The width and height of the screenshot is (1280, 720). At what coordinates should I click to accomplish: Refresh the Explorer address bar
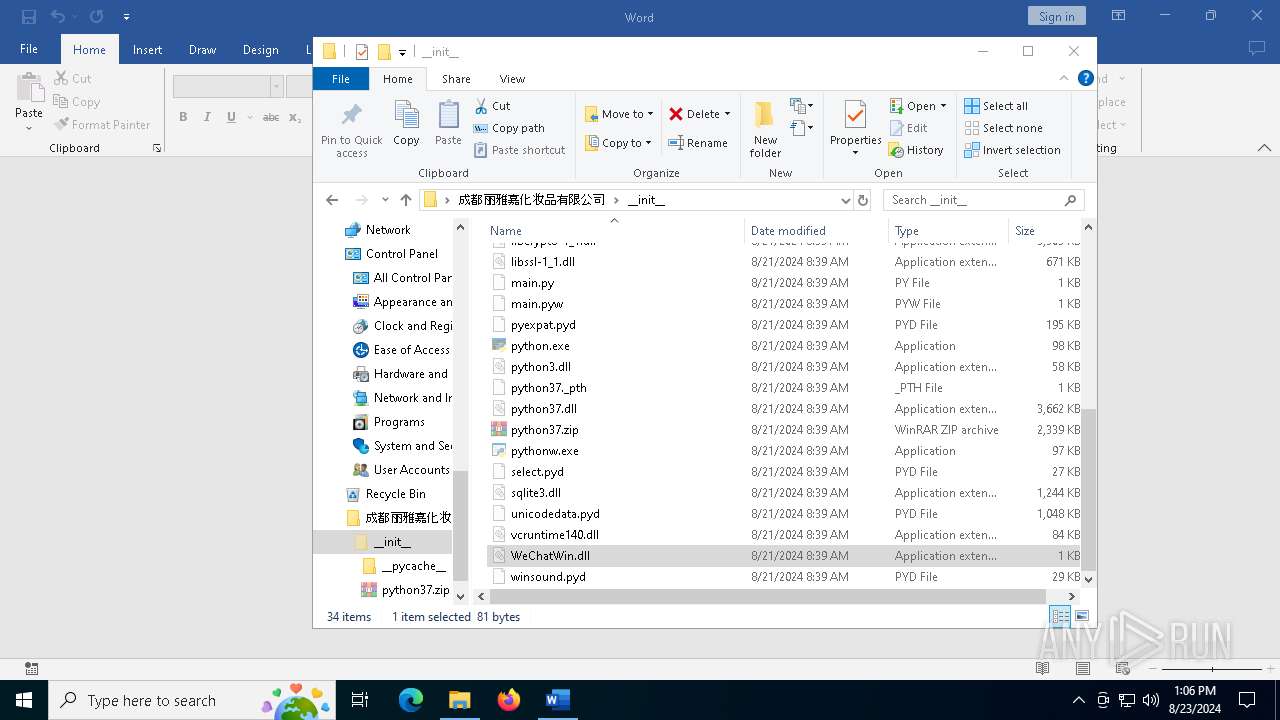click(x=863, y=200)
